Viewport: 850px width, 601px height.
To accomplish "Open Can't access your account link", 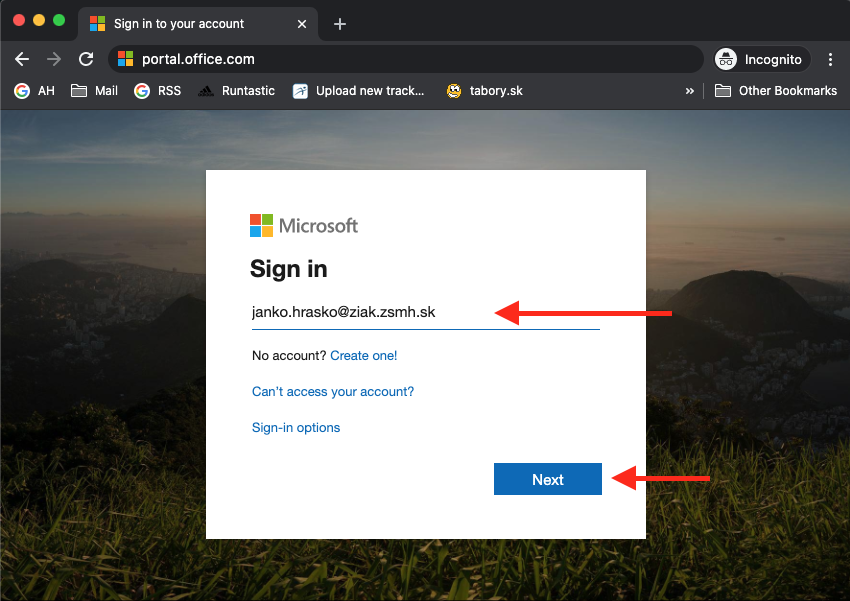I will click(x=333, y=391).
